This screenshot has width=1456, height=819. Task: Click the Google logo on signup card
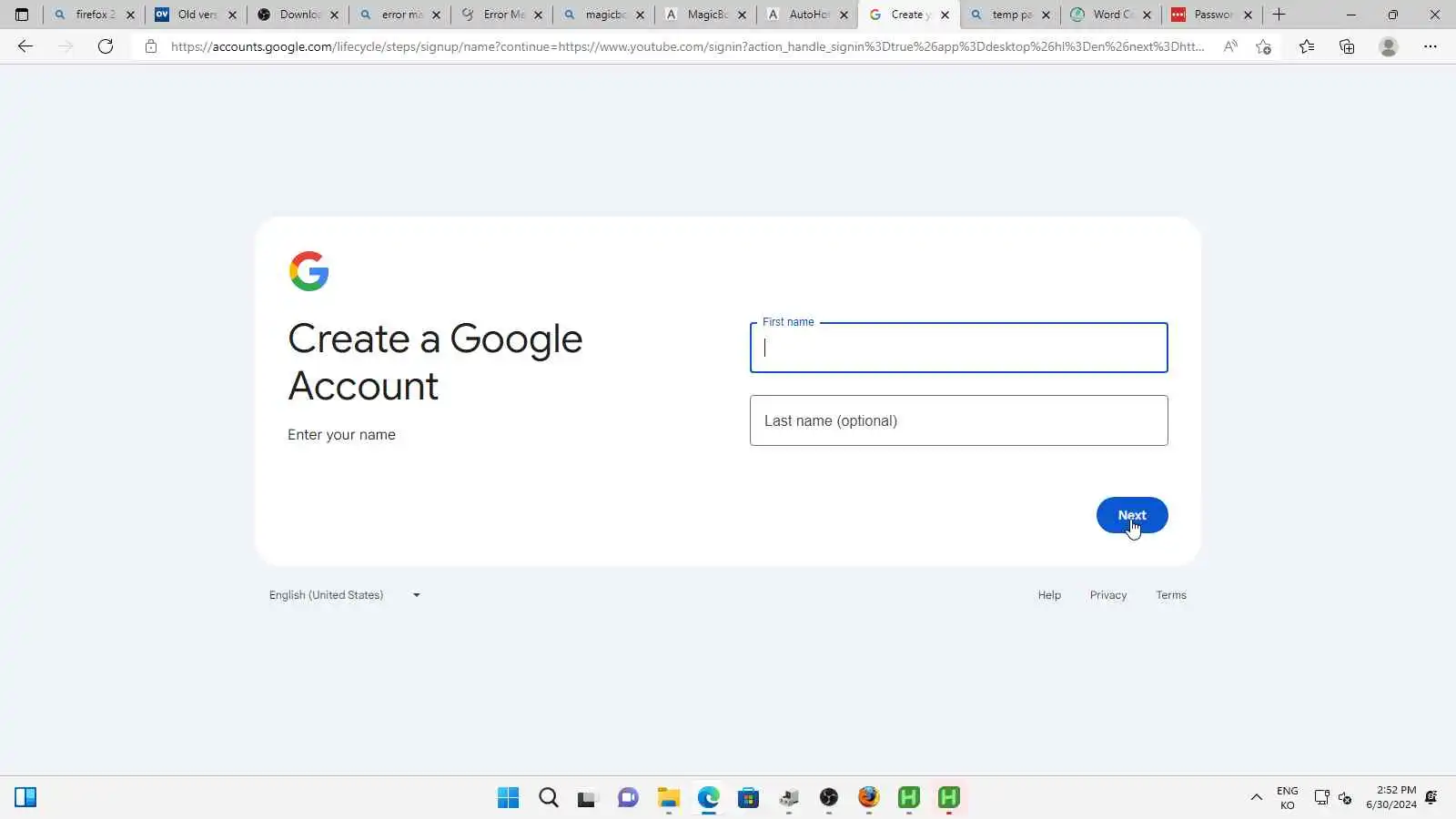[308, 271]
